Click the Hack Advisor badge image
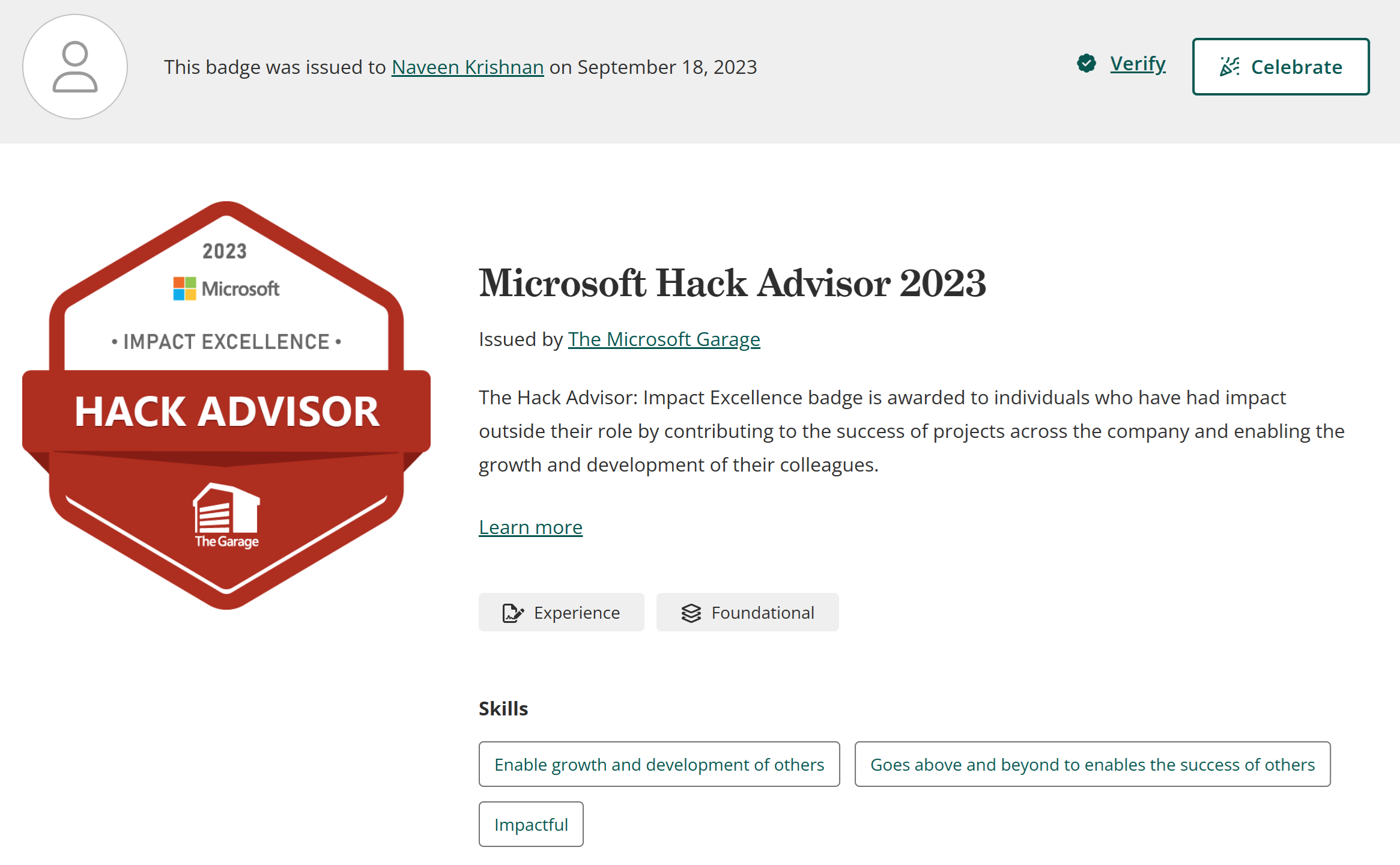The width and height of the screenshot is (1400, 865). coord(226,405)
